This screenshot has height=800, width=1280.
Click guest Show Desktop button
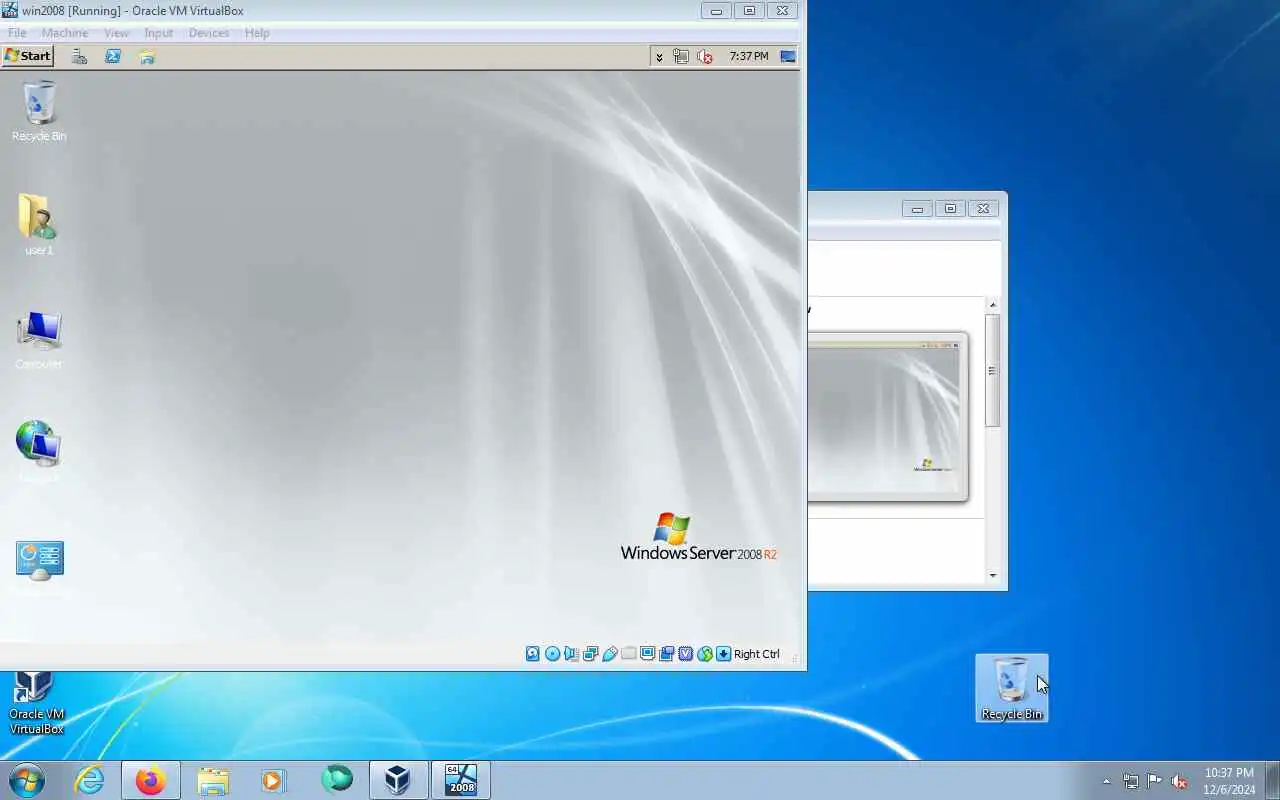[x=788, y=57]
